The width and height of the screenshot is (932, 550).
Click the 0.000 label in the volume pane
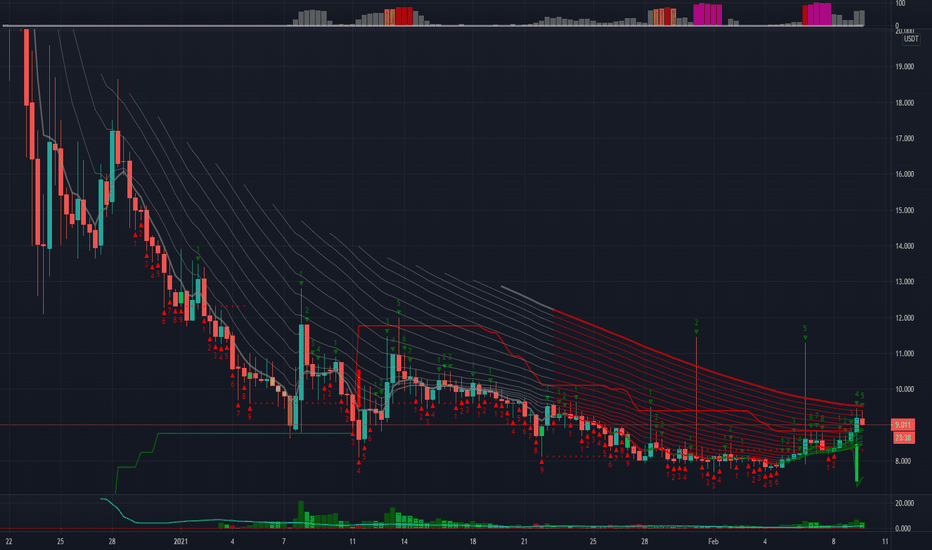[903, 528]
